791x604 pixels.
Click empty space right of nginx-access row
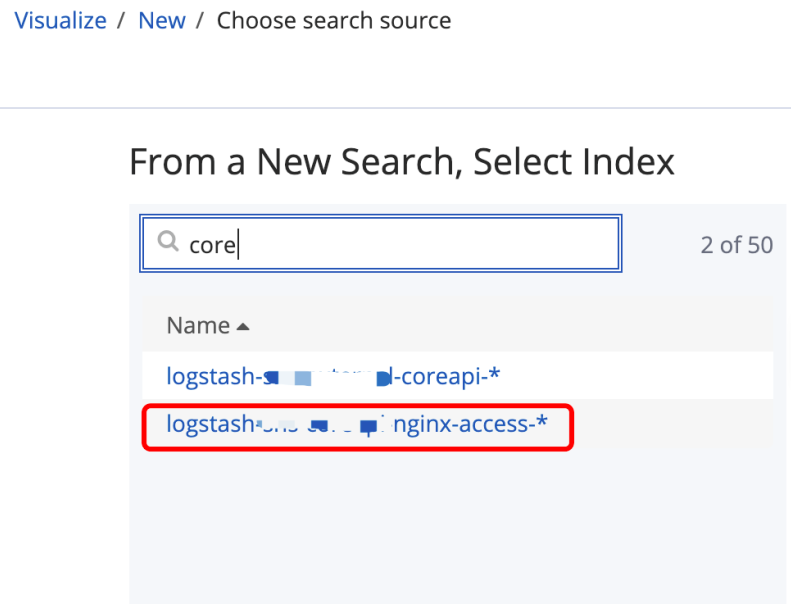click(670, 425)
